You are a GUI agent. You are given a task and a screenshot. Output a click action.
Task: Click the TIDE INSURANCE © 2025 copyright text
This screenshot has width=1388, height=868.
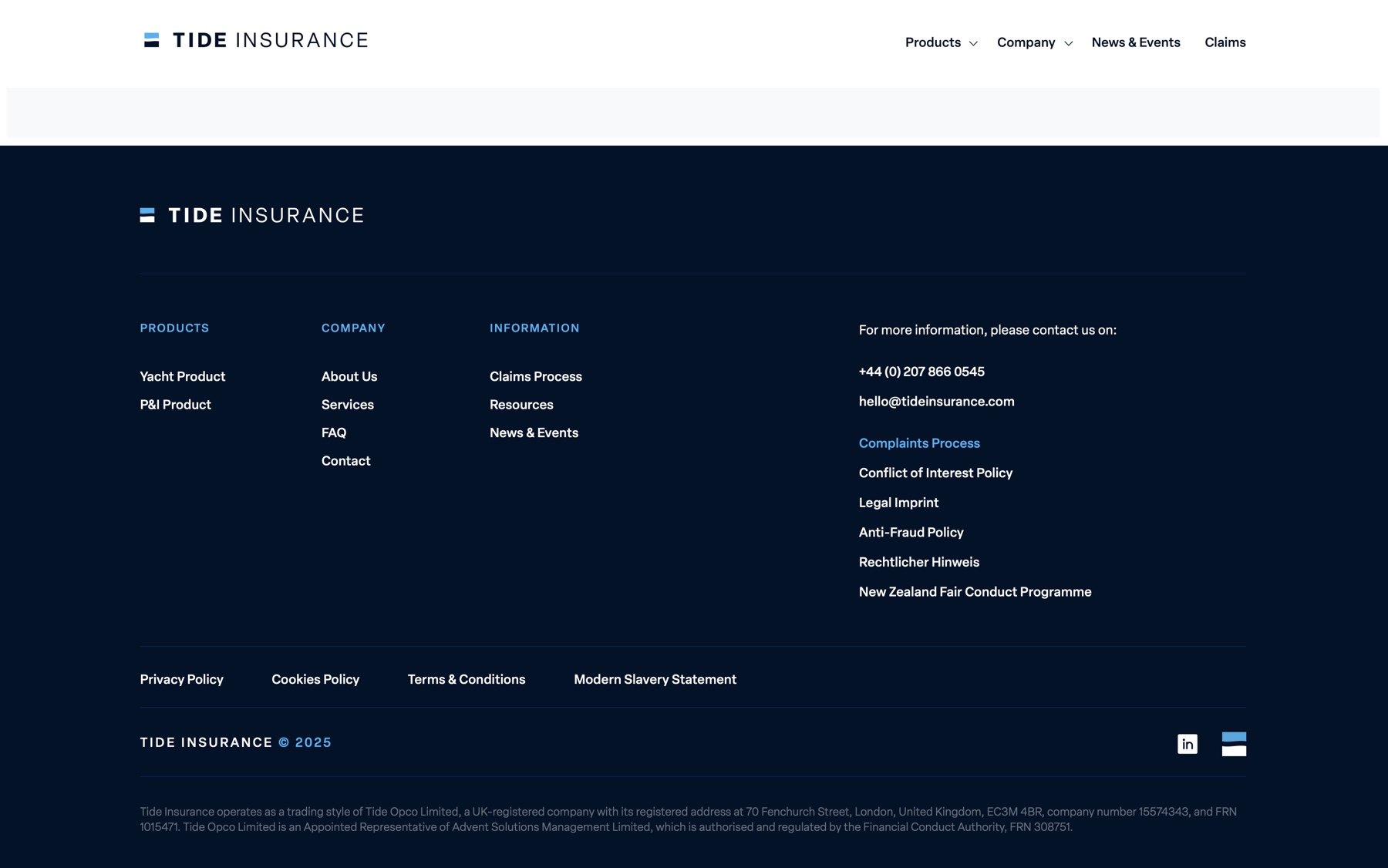[235, 742]
